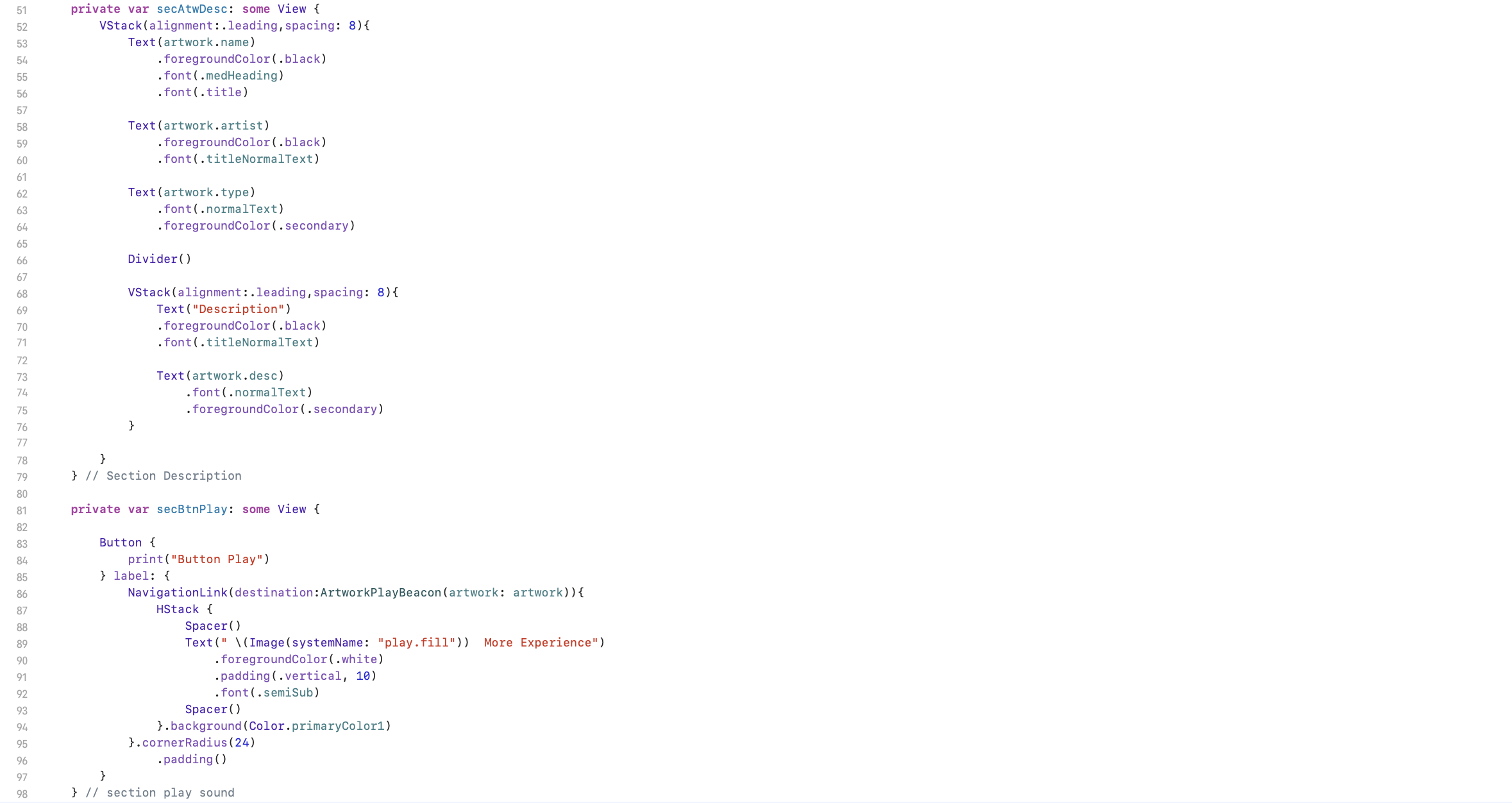Click on the Divider() call
Screen dimensions: 1512x803
click(x=159, y=259)
